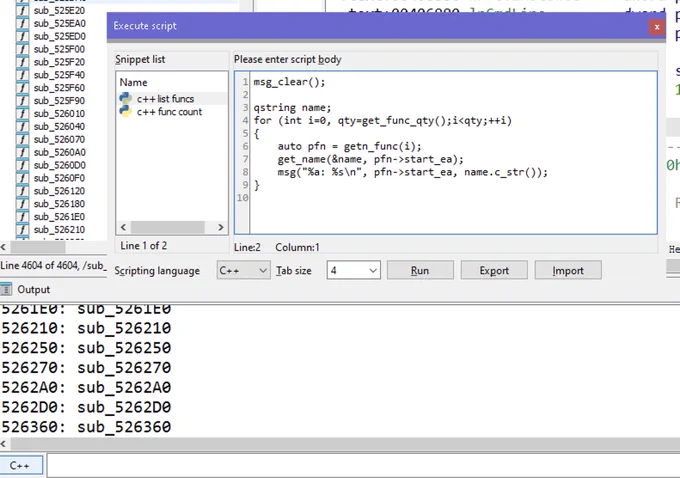Click the Name column header in snippet list
680x478 pixels.
(134, 82)
